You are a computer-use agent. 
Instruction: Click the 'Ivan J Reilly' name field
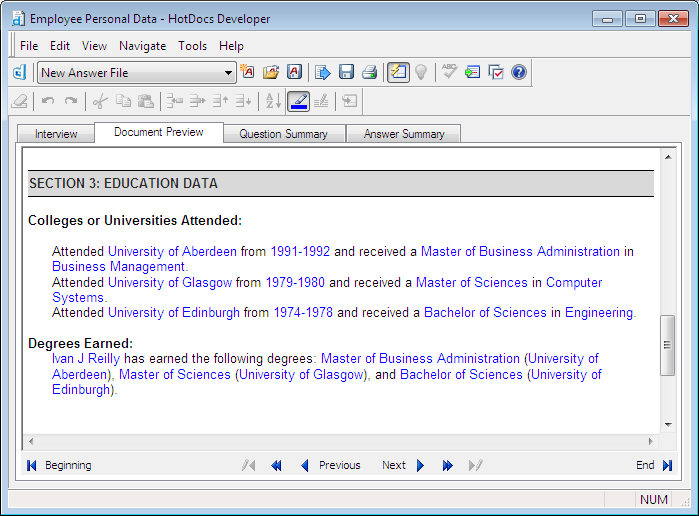[x=86, y=359]
